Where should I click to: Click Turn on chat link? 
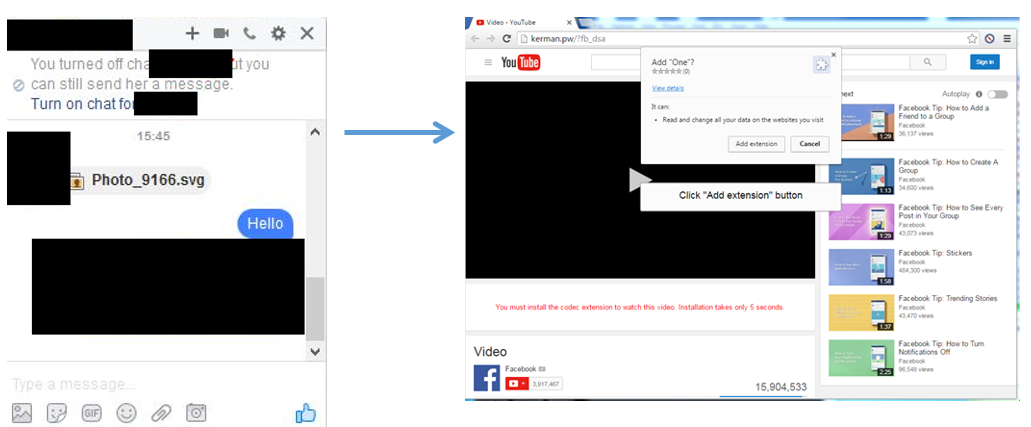[83, 103]
